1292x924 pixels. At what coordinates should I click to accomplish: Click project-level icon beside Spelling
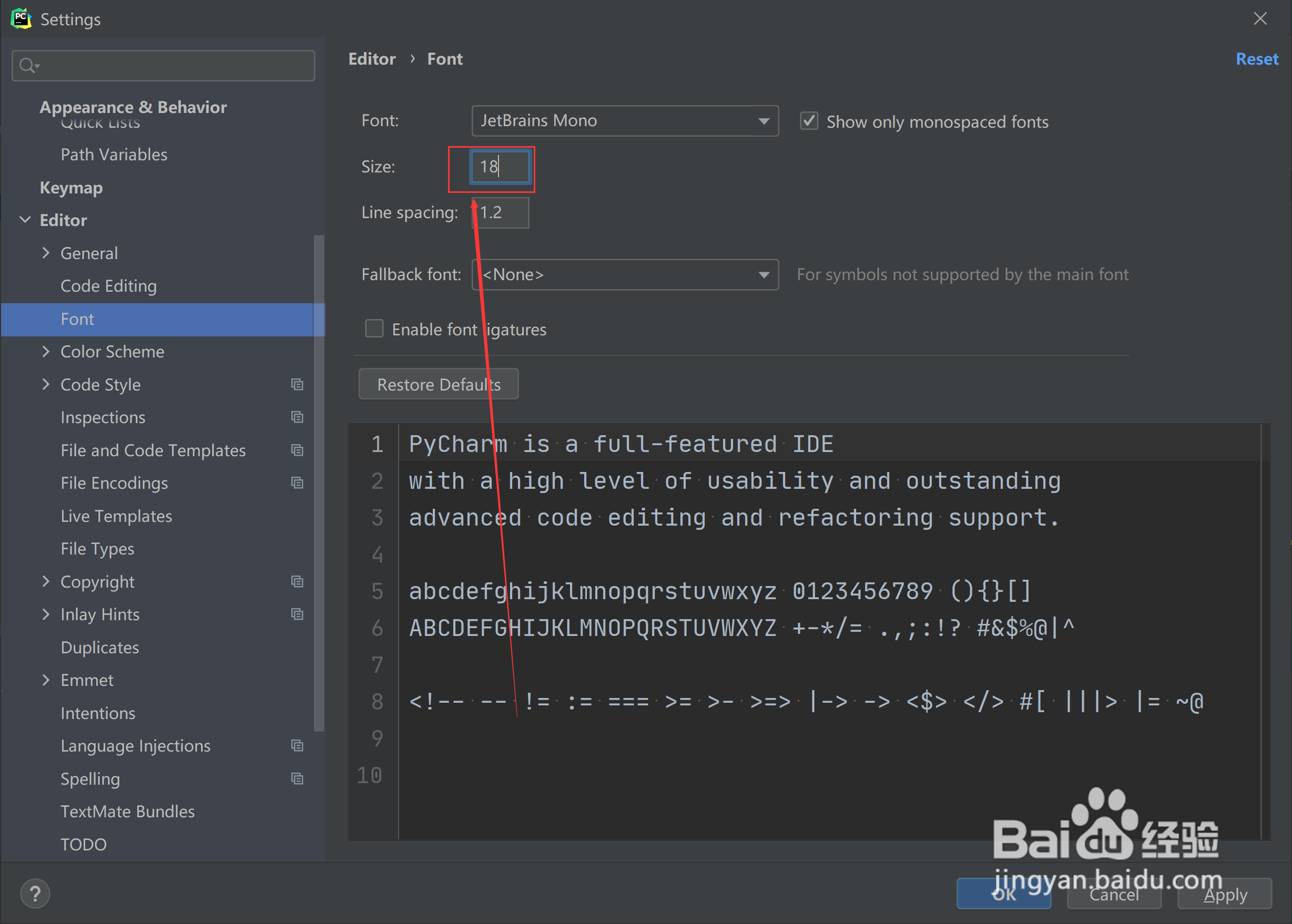coord(297,778)
